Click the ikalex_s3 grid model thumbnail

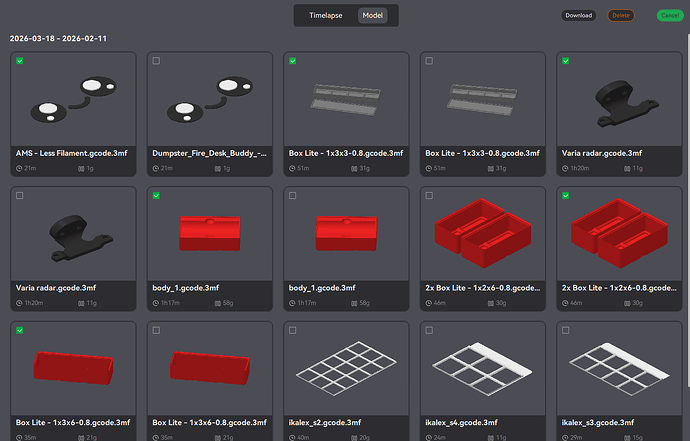click(x=619, y=369)
